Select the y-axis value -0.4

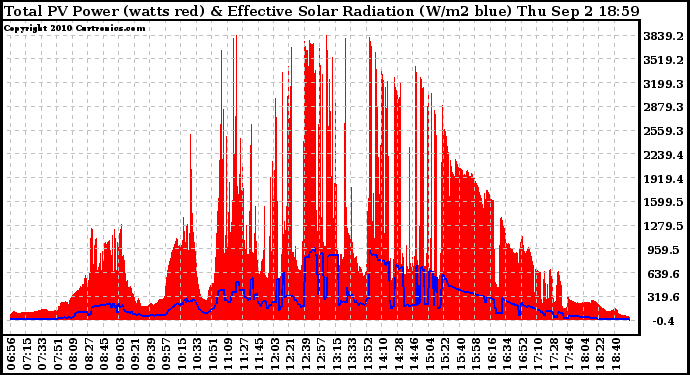[663, 321]
